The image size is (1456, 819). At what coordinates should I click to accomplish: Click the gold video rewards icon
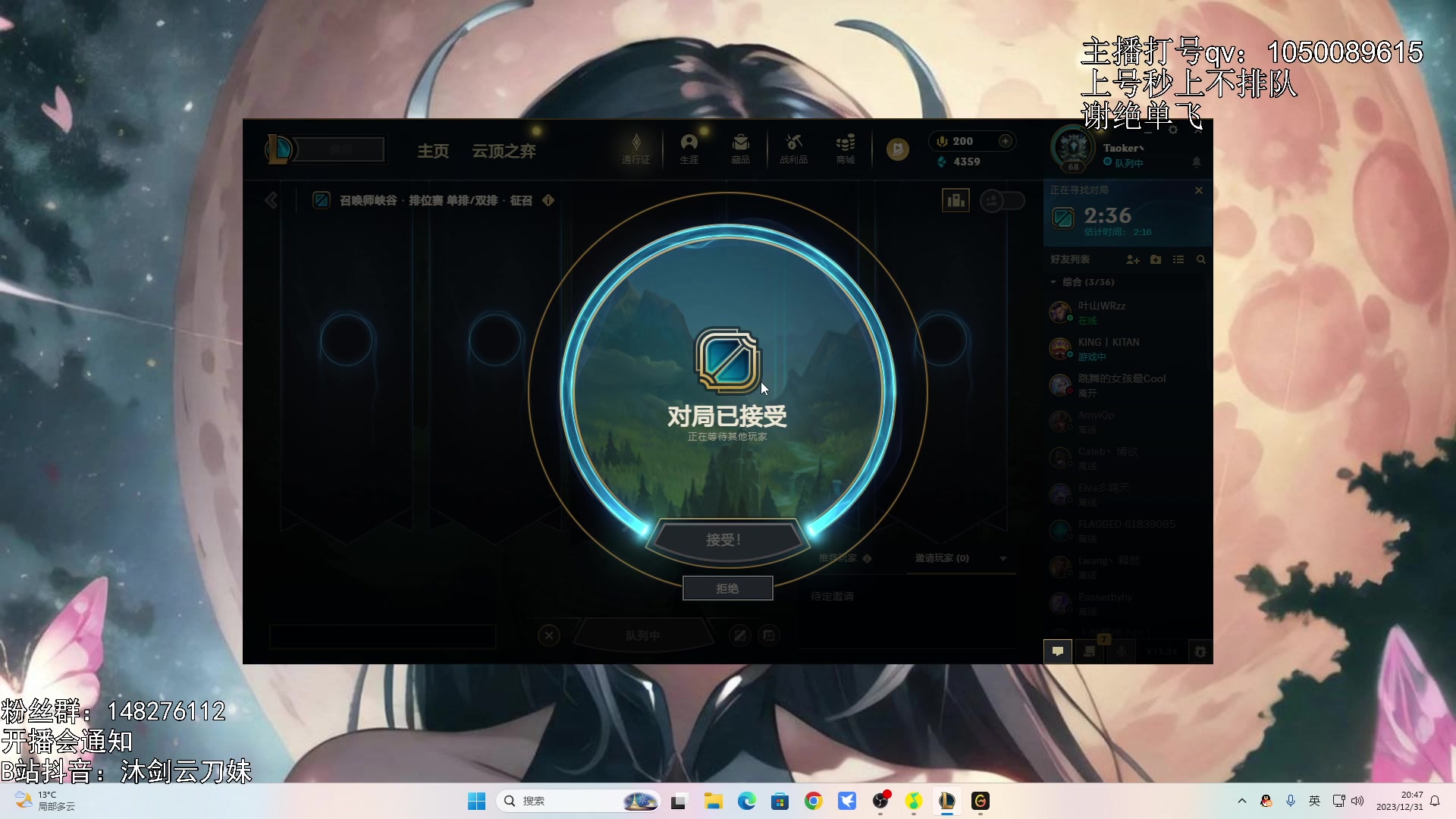point(898,149)
